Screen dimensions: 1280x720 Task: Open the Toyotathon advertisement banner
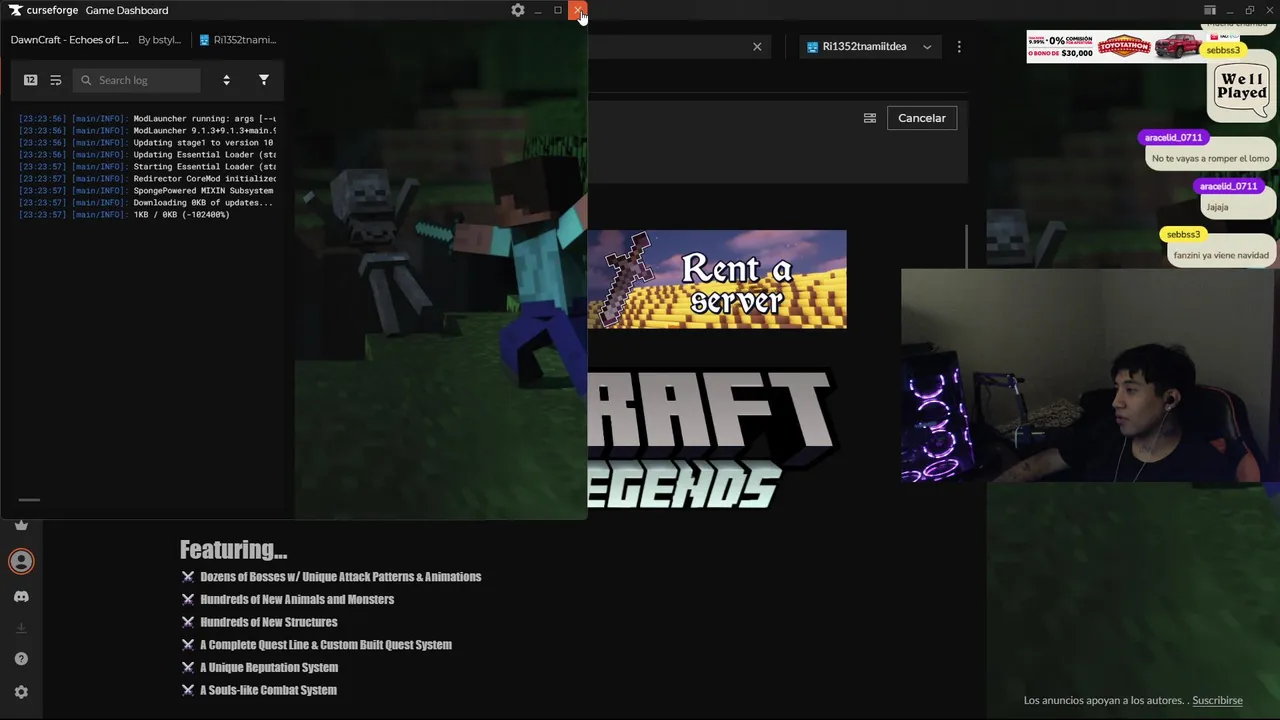(1115, 47)
